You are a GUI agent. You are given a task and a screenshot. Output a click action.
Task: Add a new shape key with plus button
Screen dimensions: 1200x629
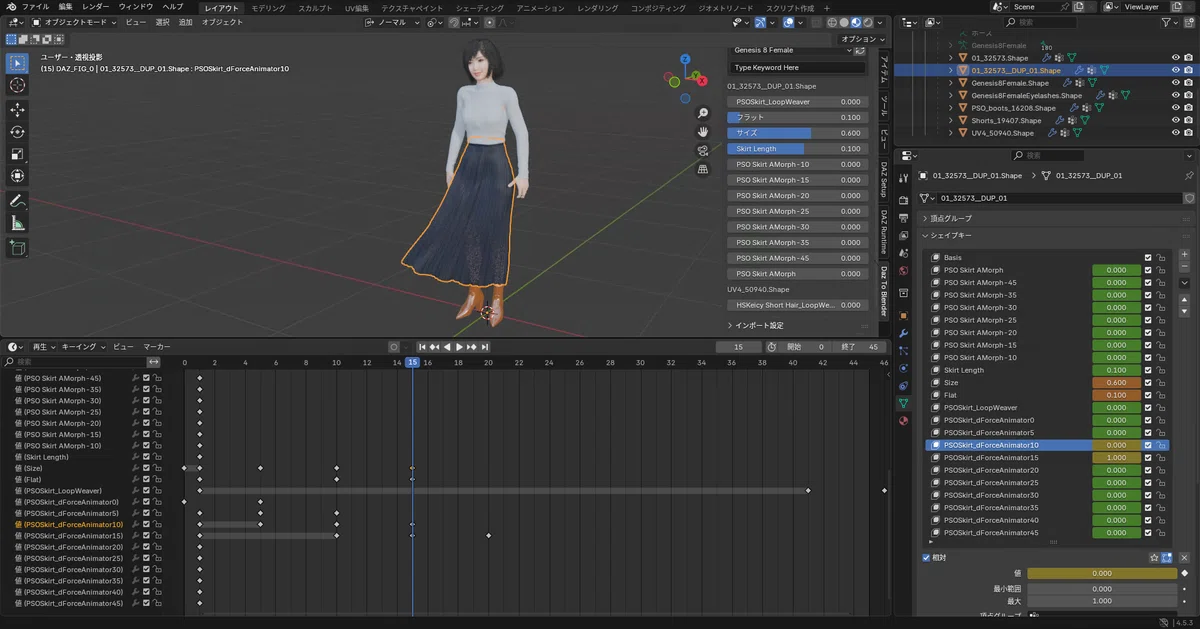pyautogui.click(x=1185, y=257)
